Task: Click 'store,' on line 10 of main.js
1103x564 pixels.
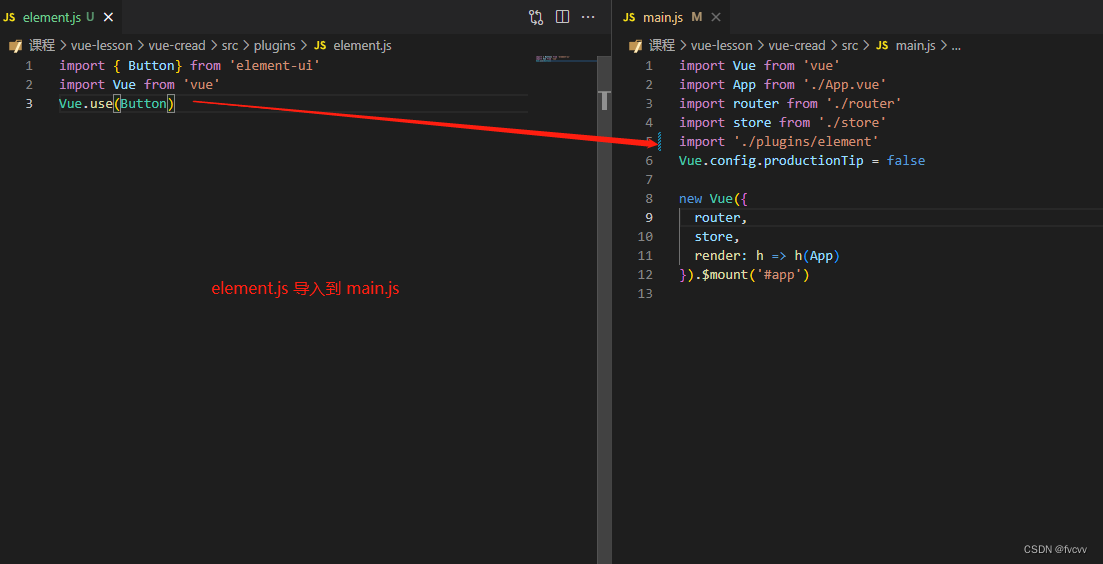Action: tap(717, 236)
